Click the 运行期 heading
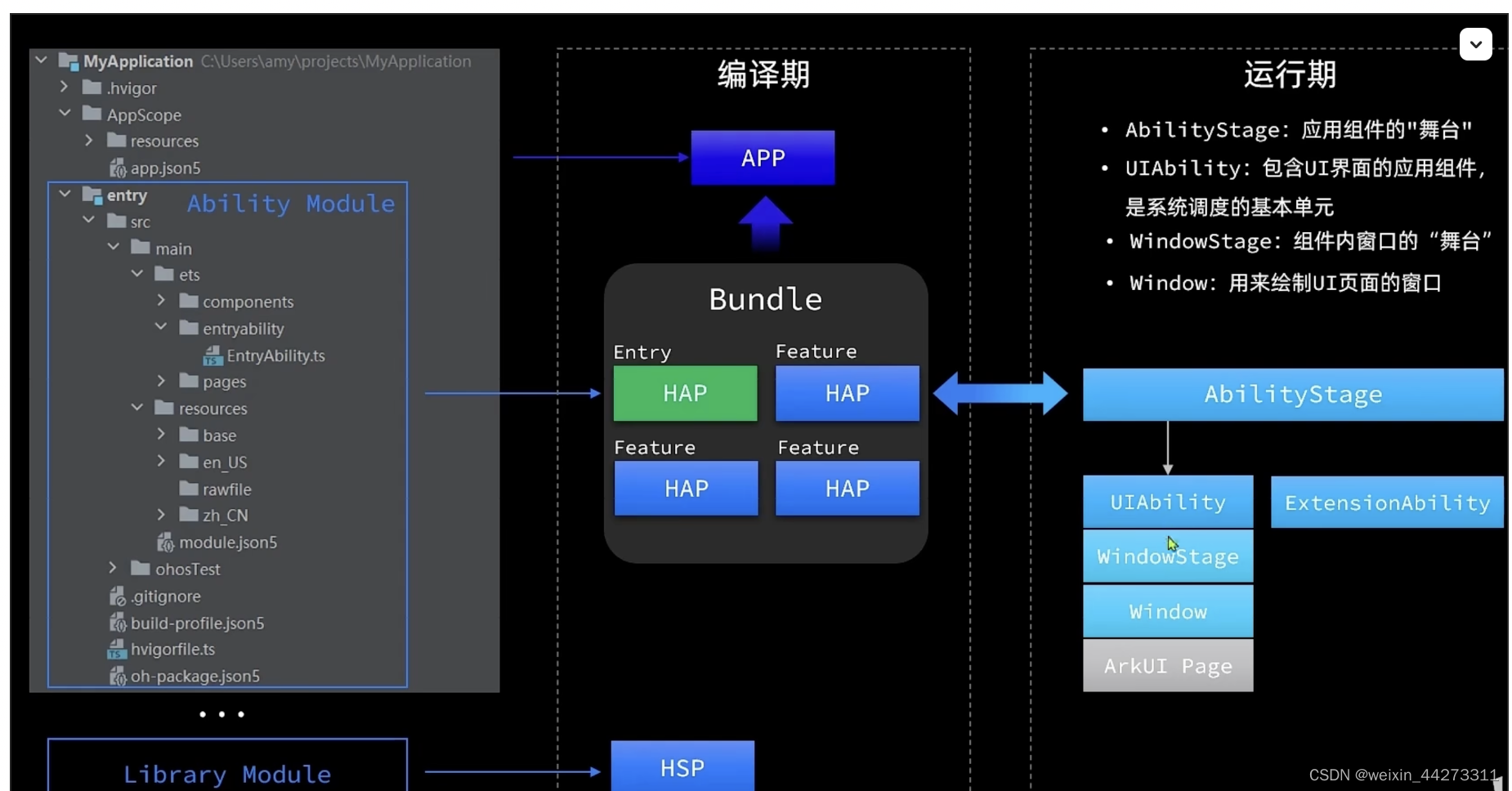The width and height of the screenshot is (1512, 791). pyautogui.click(x=1290, y=74)
